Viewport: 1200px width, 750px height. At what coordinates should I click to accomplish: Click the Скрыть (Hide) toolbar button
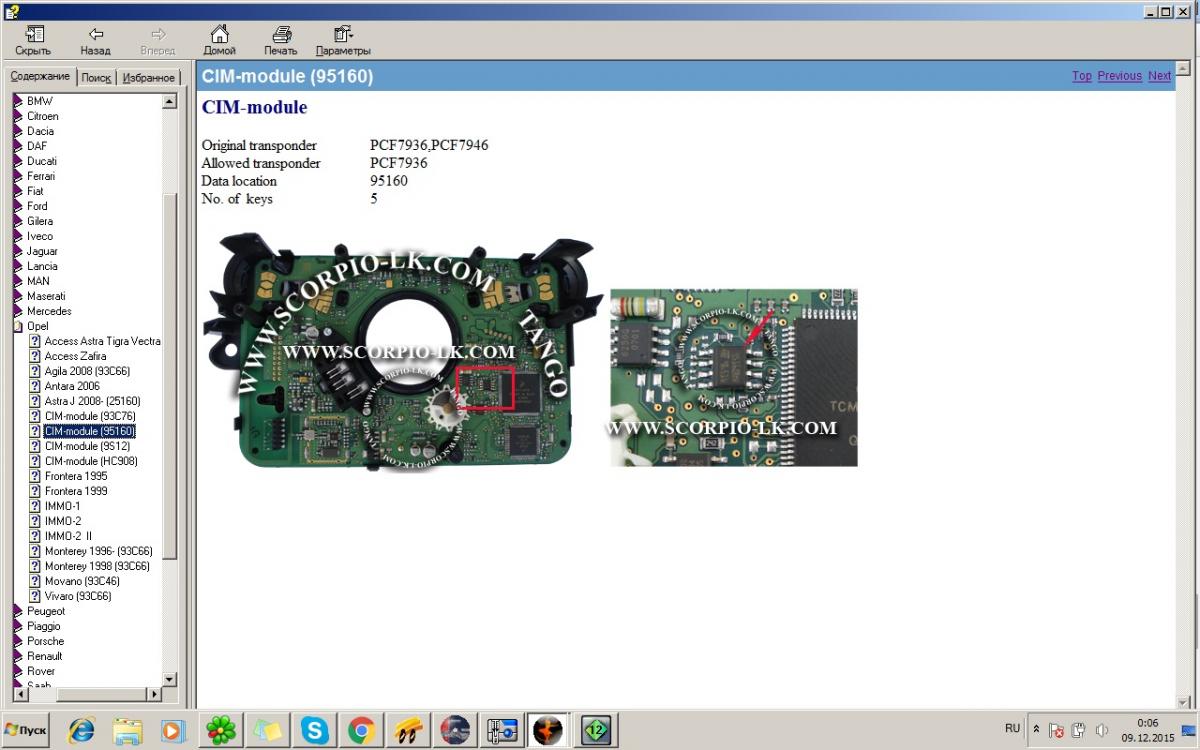tap(33, 40)
